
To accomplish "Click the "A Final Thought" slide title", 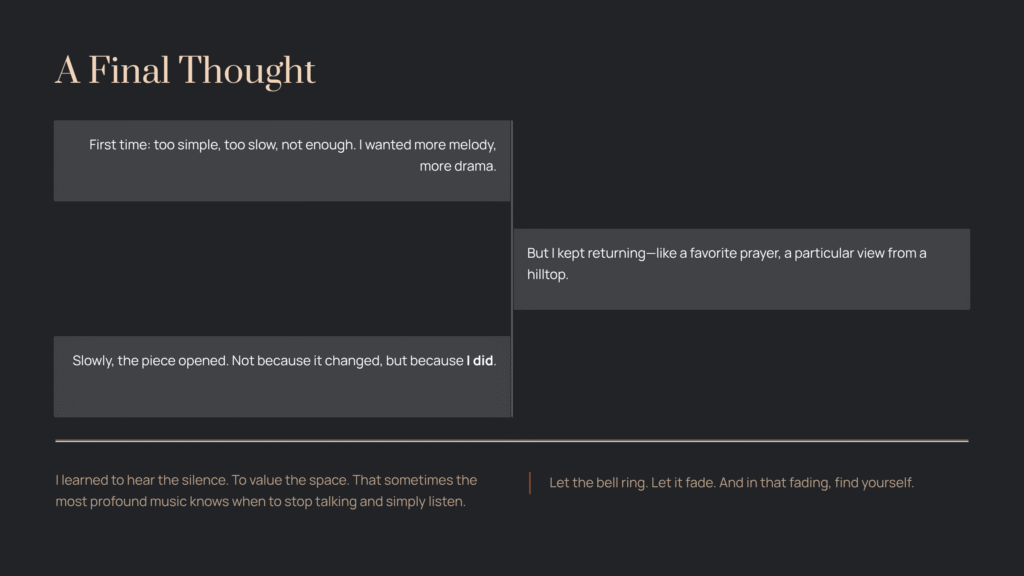I will [185, 71].
